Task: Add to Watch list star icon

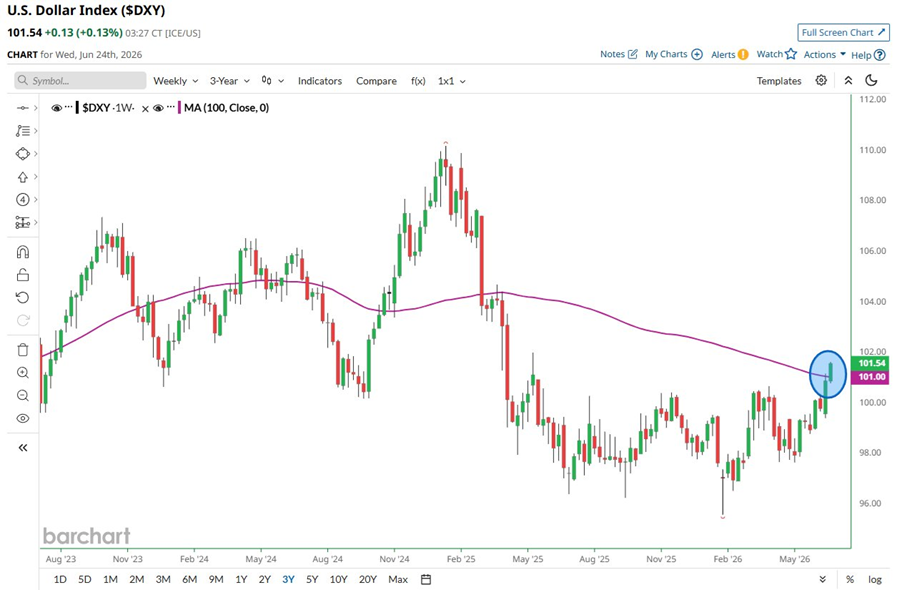Action: 791,54
